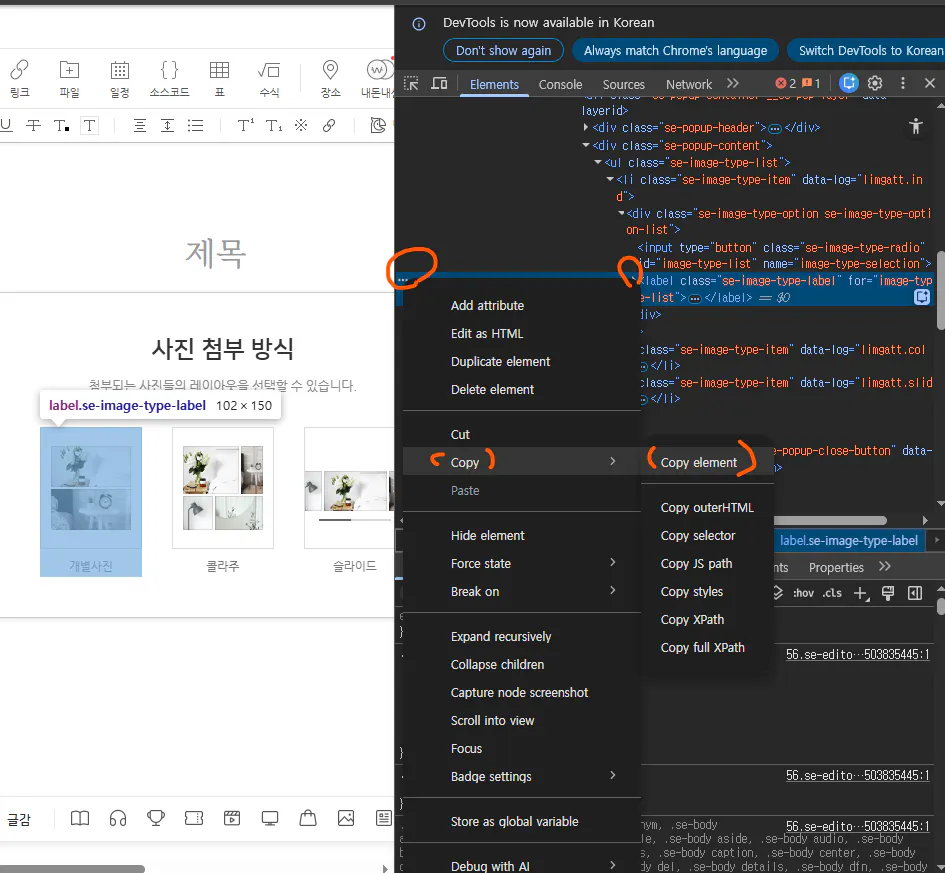
Task: Click the 제목 title input field
Action: pyautogui.click(x=216, y=253)
